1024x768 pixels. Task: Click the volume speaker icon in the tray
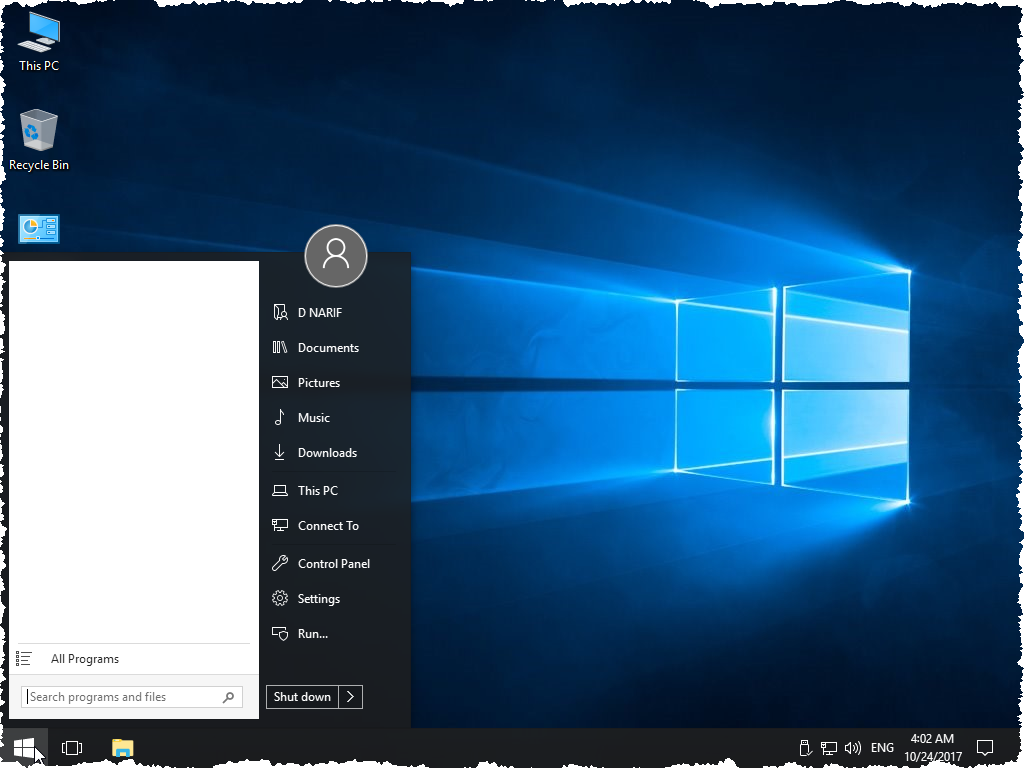(x=853, y=747)
